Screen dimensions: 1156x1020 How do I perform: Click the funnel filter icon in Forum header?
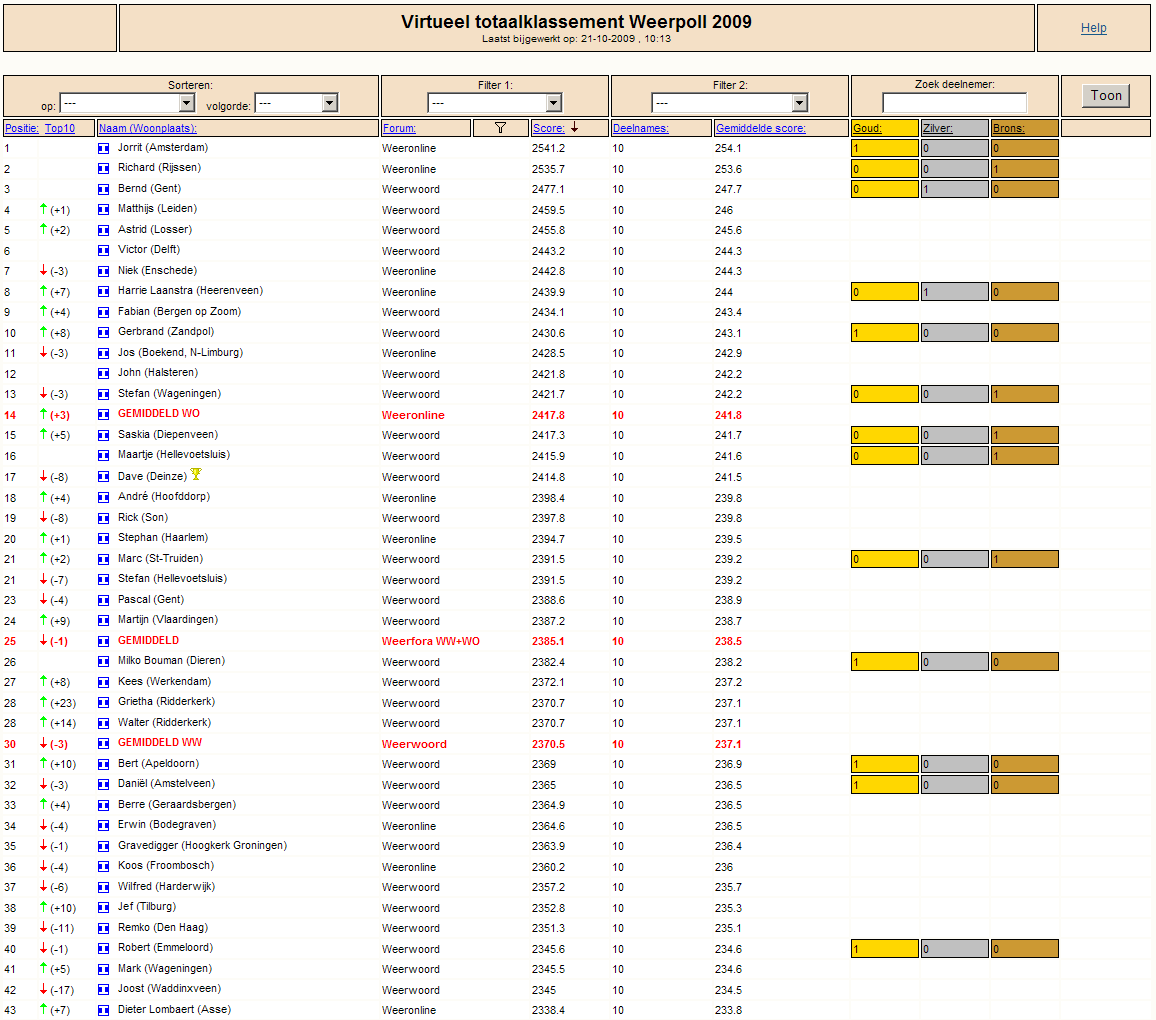coord(501,128)
